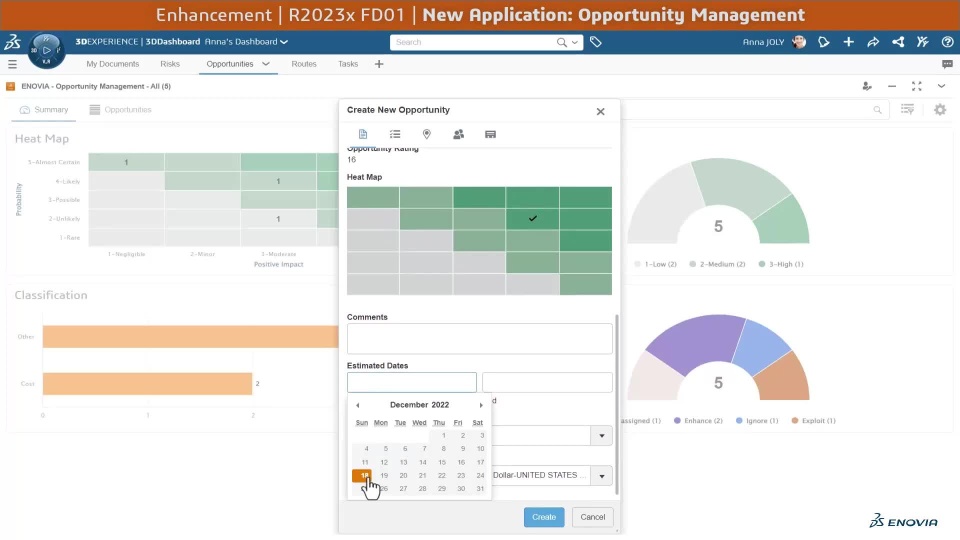960x540 pixels.
Task: Open the people tab in dialog
Action: pyautogui.click(x=459, y=134)
